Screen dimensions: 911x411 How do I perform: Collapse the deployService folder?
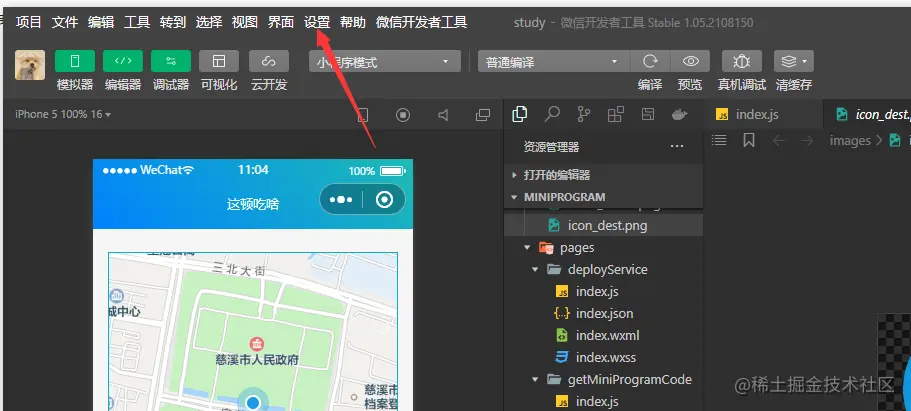coord(604,270)
